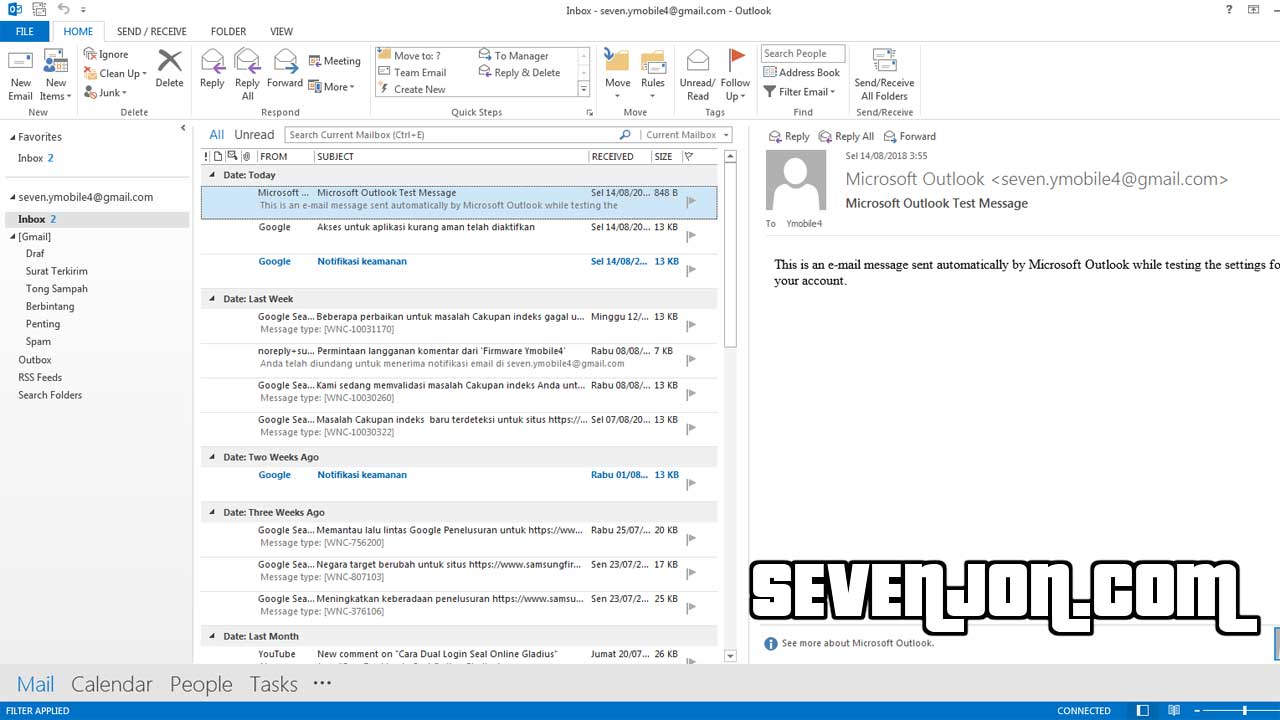Open the Tasks view
This screenshot has width=1280, height=720.
point(273,684)
